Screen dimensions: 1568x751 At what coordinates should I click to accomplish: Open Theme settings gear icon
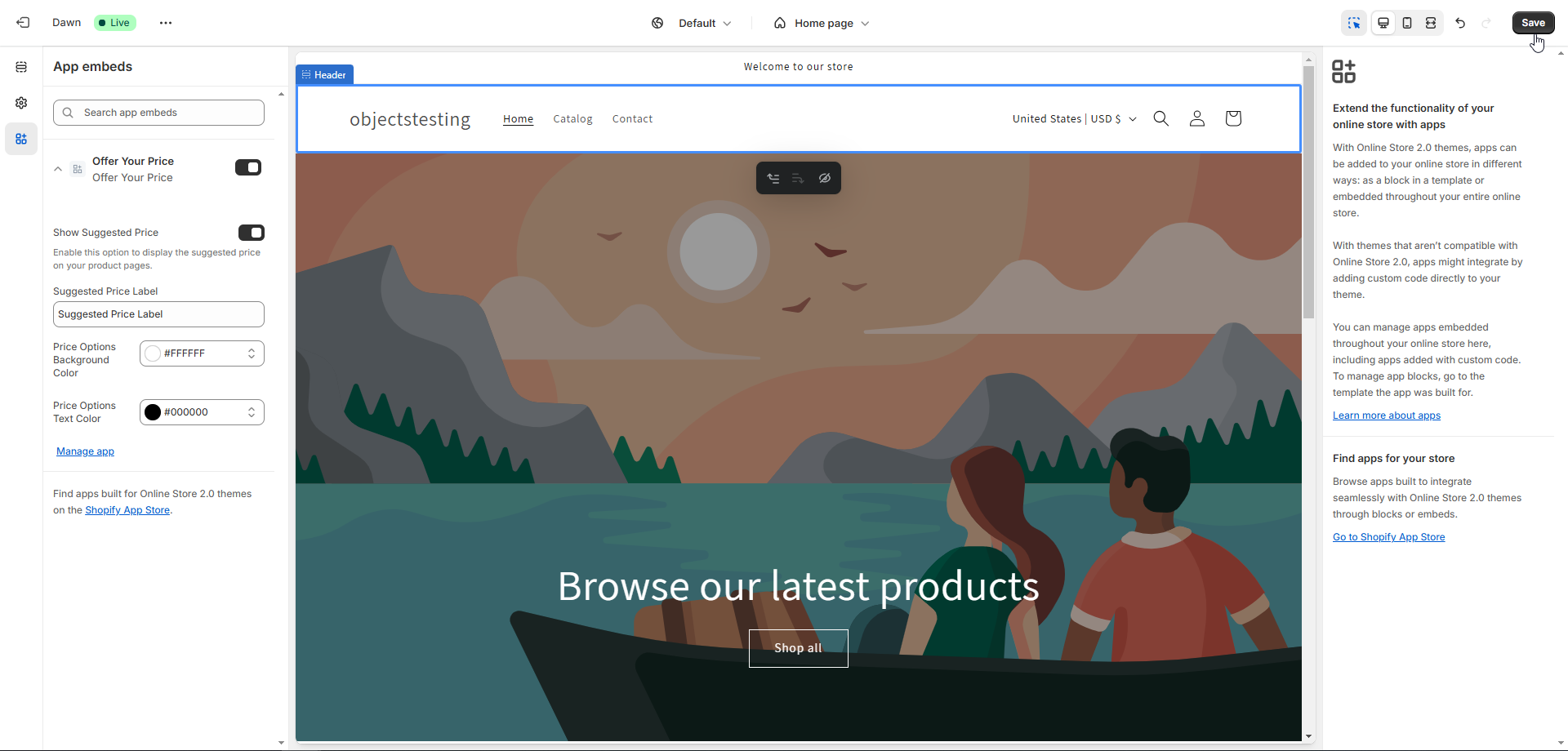21,103
